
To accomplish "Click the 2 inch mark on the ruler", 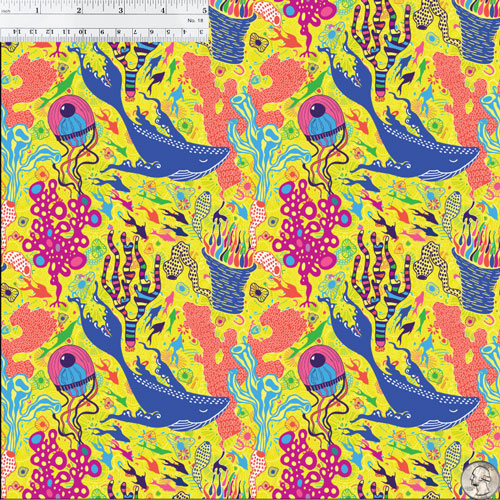I will [x=79, y=10].
